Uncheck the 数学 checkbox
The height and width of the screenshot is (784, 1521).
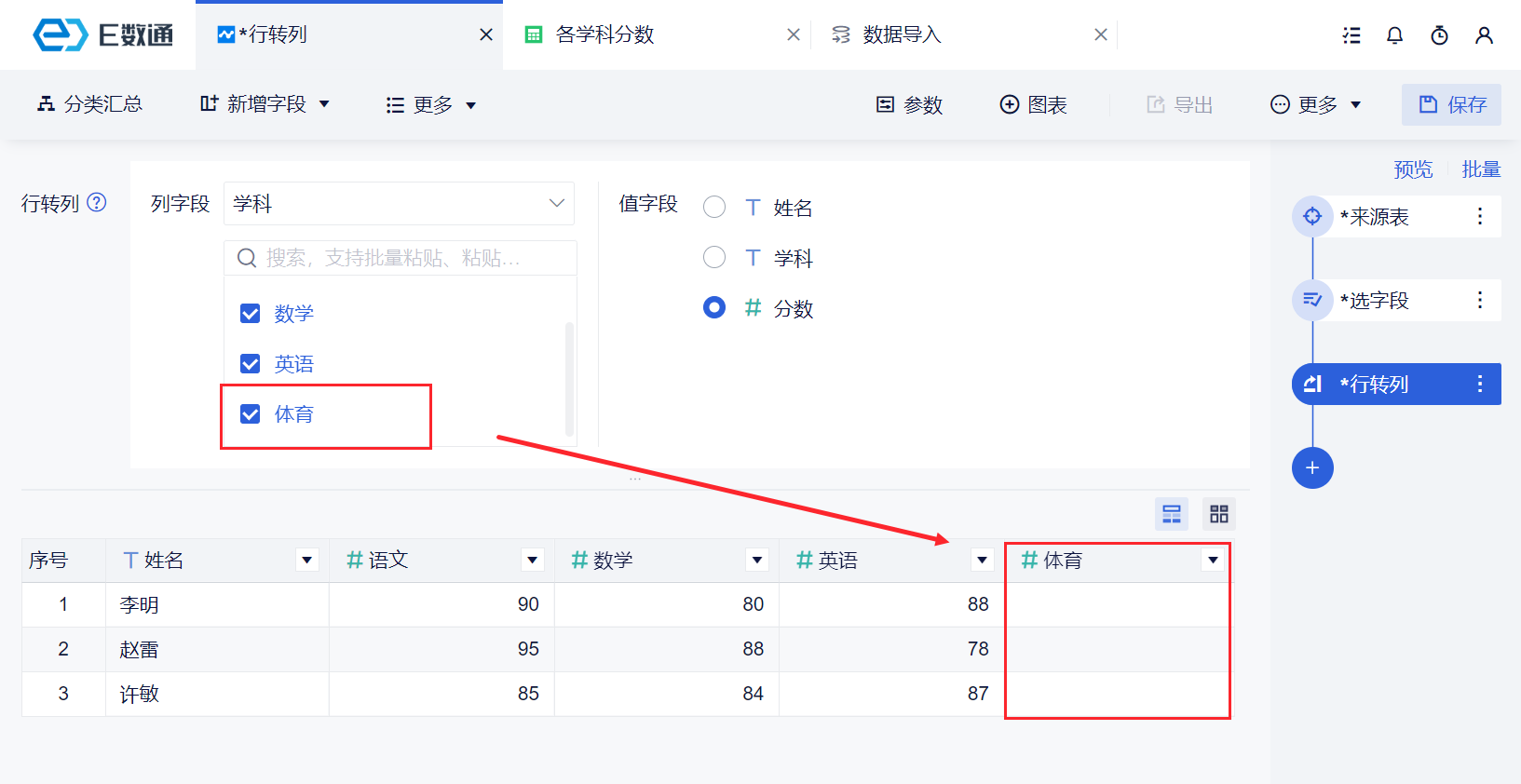pyautogui.click(x=251, y=314)
